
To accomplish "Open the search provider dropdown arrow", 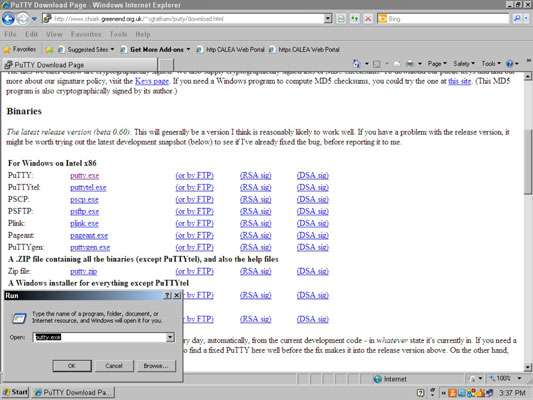I will [526, 19].
